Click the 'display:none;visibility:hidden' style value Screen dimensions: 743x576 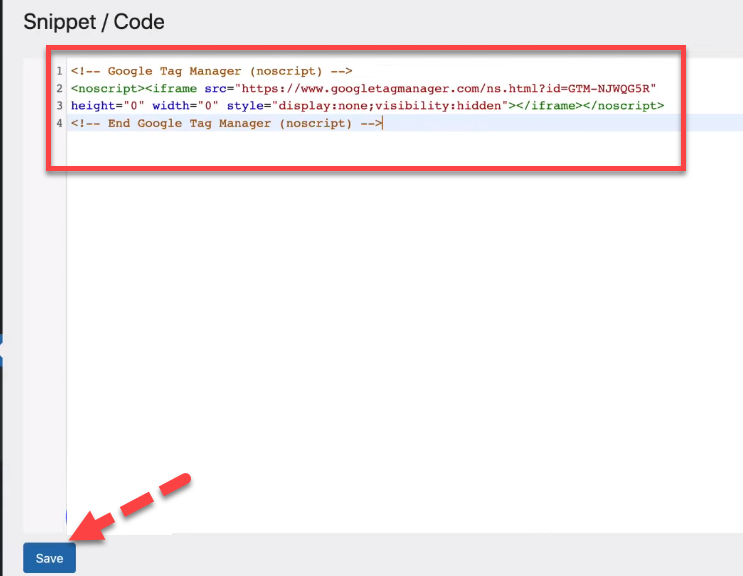pyautogui.click(x=390, y=106)
